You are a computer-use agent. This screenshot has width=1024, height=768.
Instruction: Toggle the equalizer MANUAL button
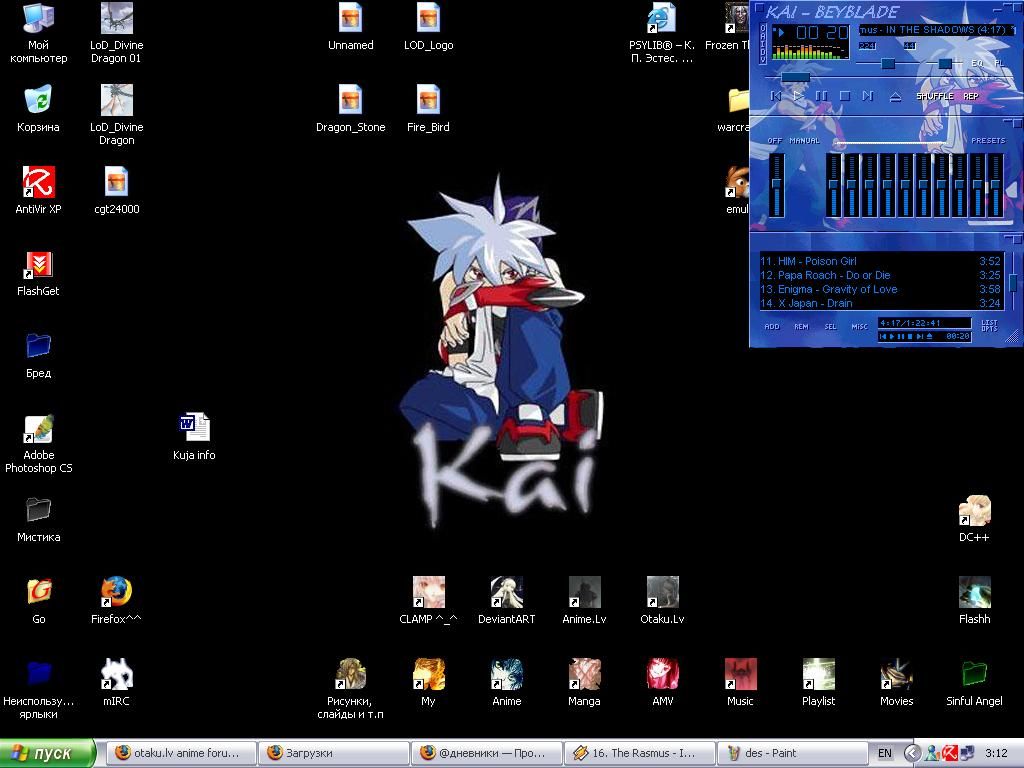pos(804,140)
